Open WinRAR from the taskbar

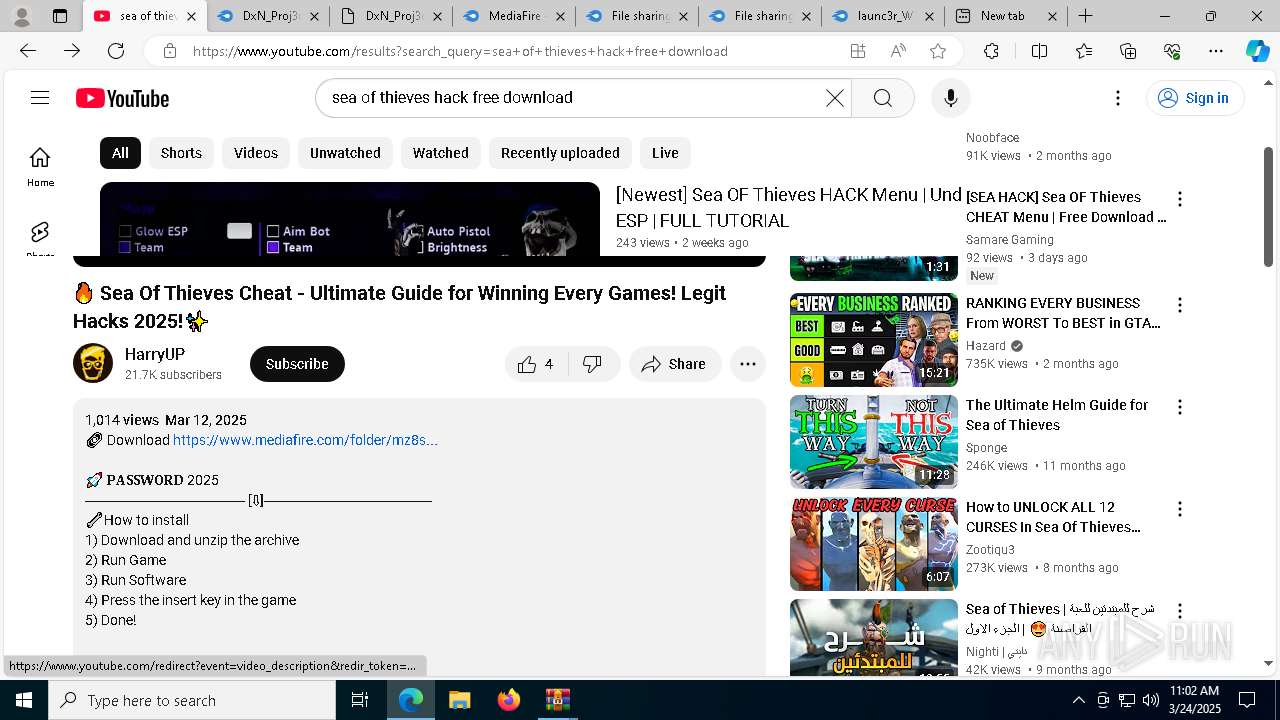[x=557, y=700]
